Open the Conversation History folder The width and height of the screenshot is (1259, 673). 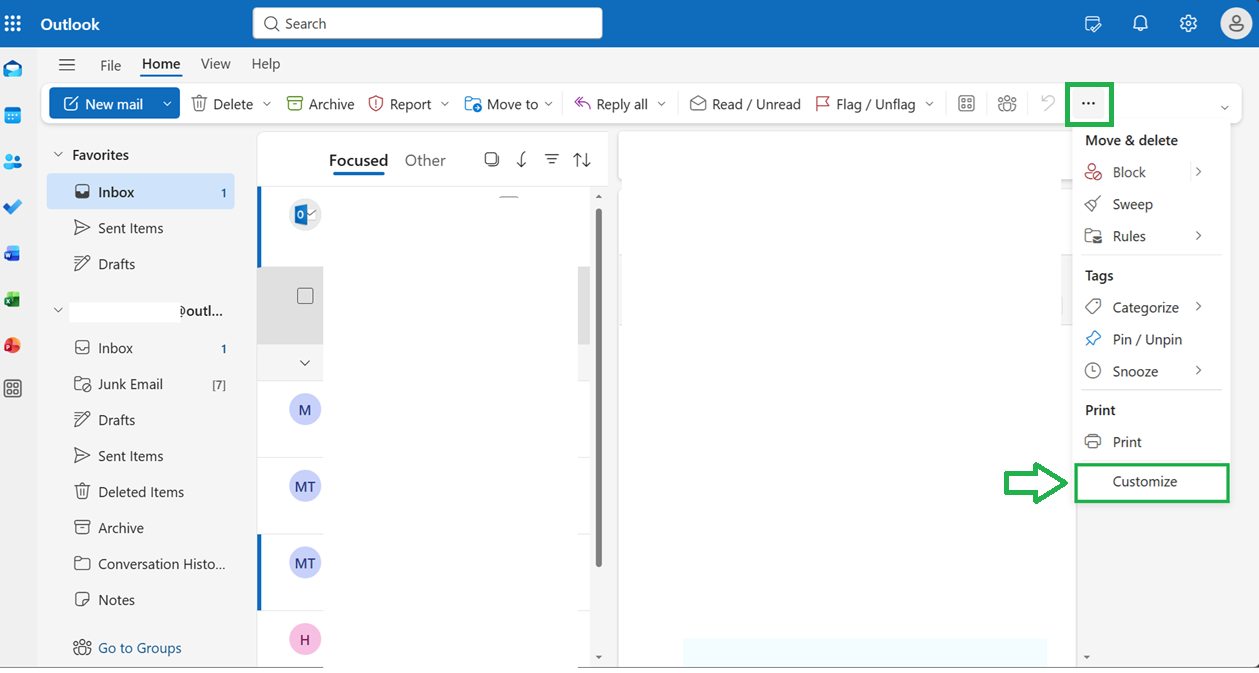(x=141, y=564)
